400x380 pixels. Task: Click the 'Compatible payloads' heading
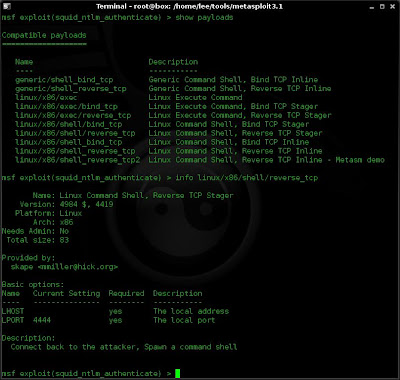coord(44,35)
